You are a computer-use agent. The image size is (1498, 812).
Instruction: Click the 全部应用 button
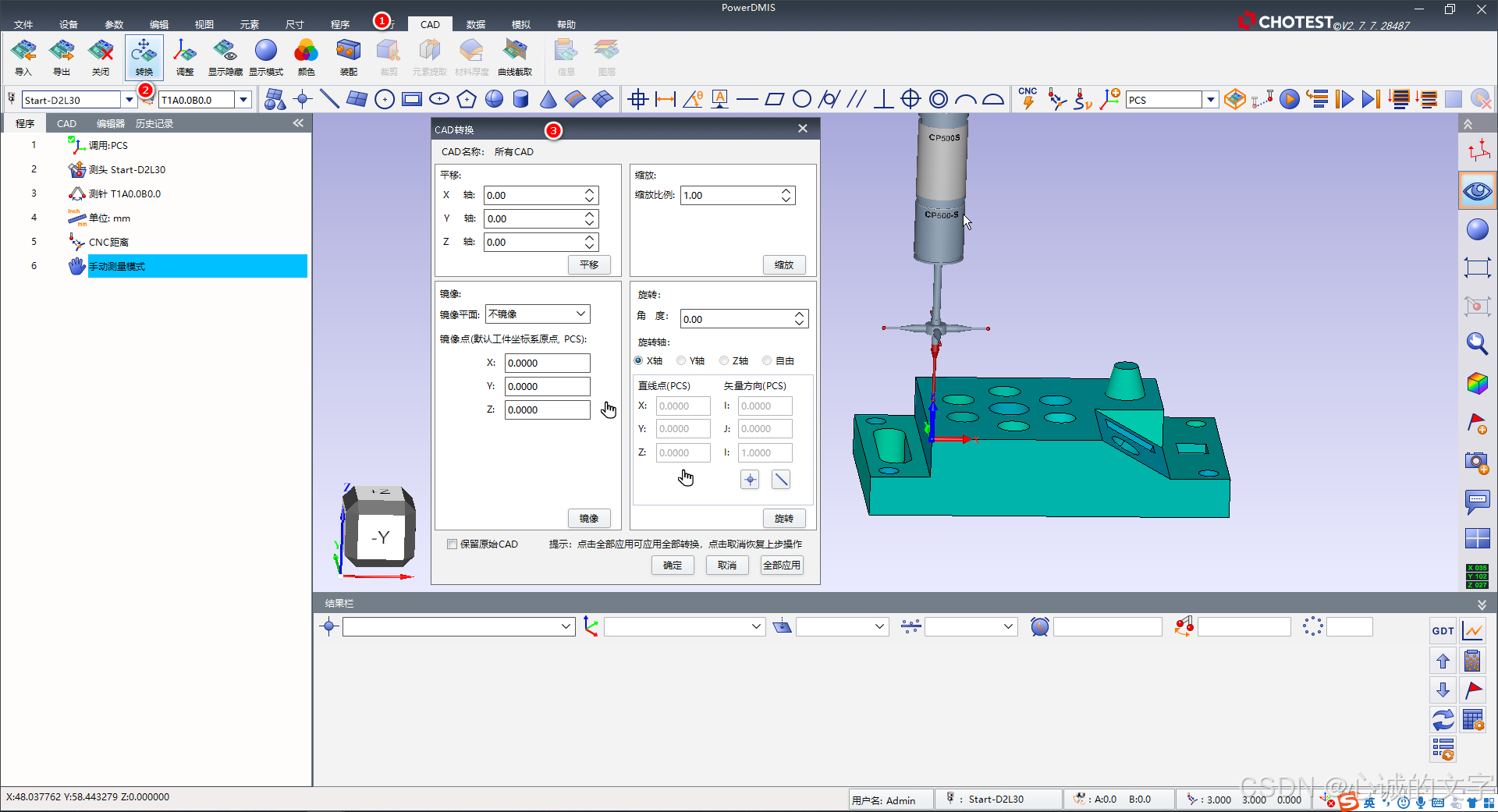pos(781,566)
